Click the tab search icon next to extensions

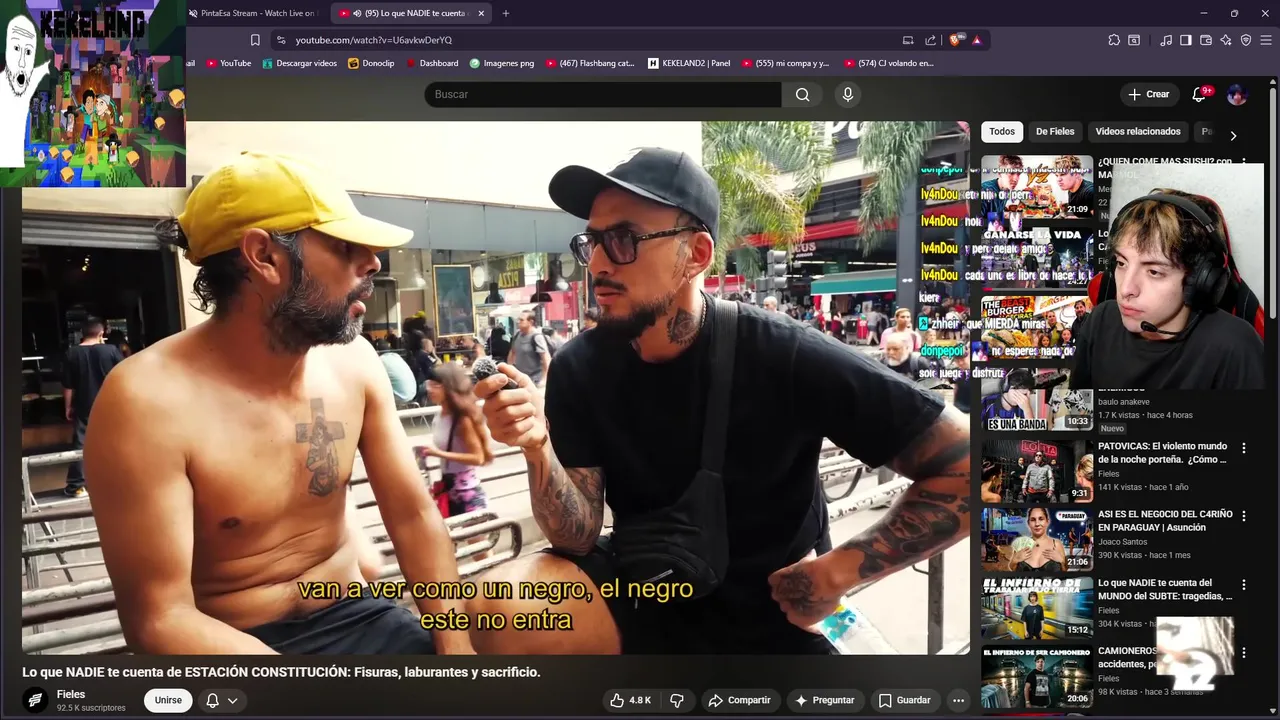[1134, 40]
